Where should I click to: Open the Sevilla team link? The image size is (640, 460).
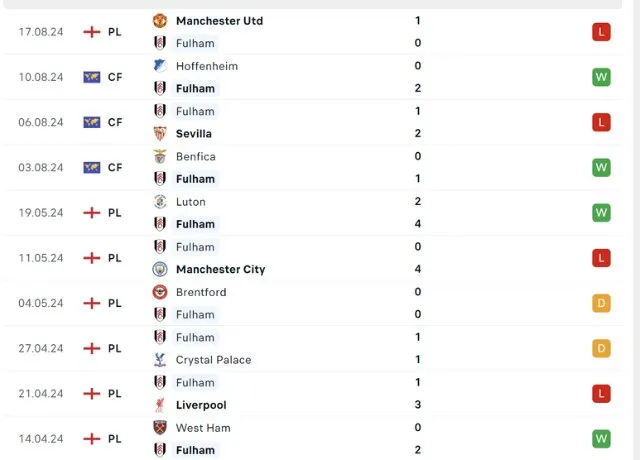(194, 134)
